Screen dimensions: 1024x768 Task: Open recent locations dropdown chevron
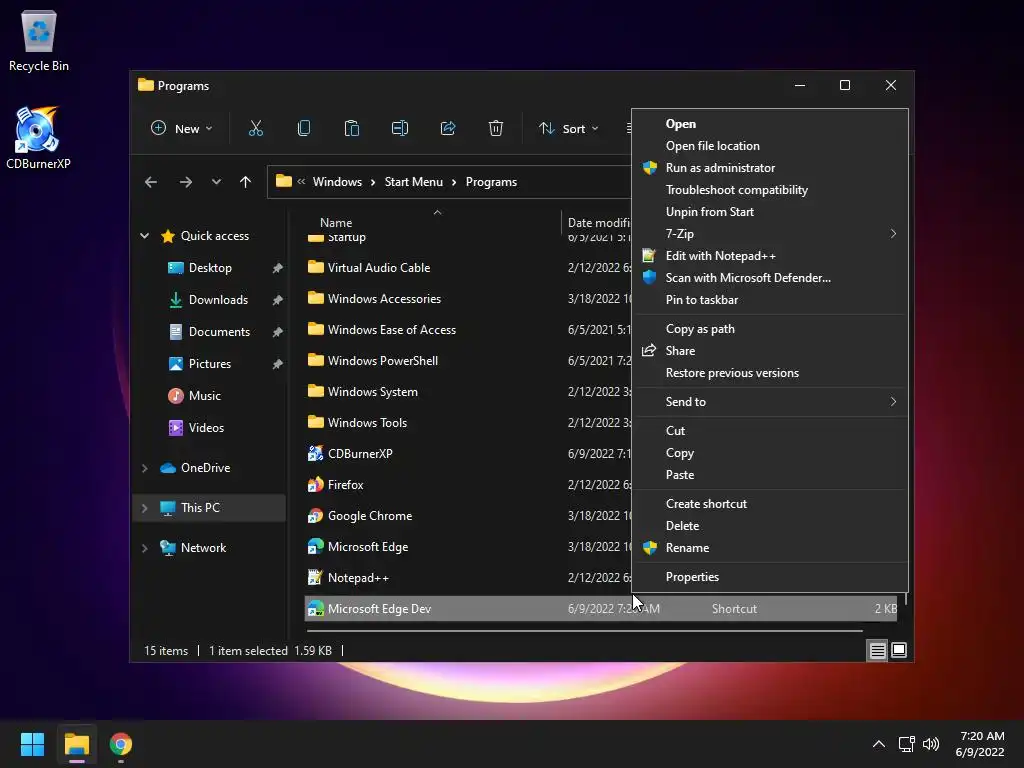coord(216,182)
